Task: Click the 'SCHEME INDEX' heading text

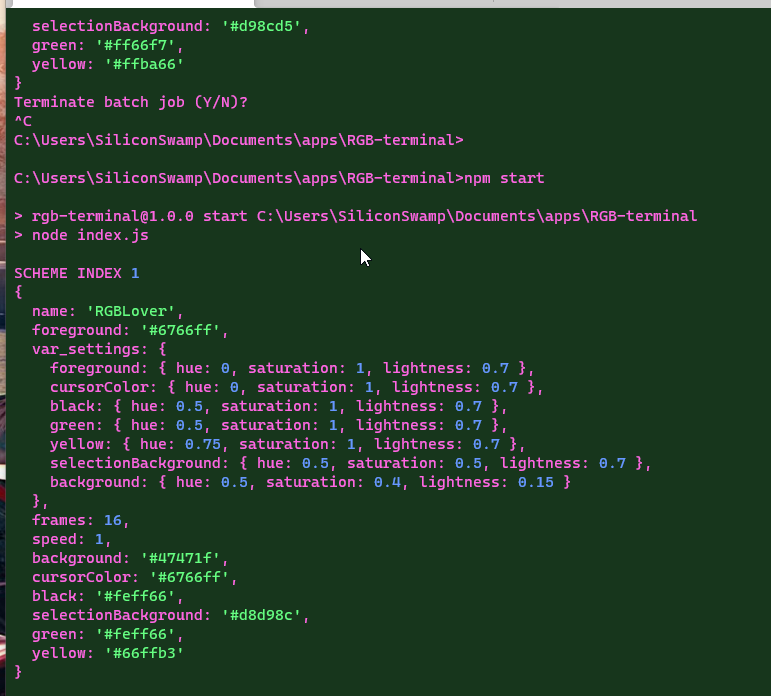Action: (x=68, y=273)
